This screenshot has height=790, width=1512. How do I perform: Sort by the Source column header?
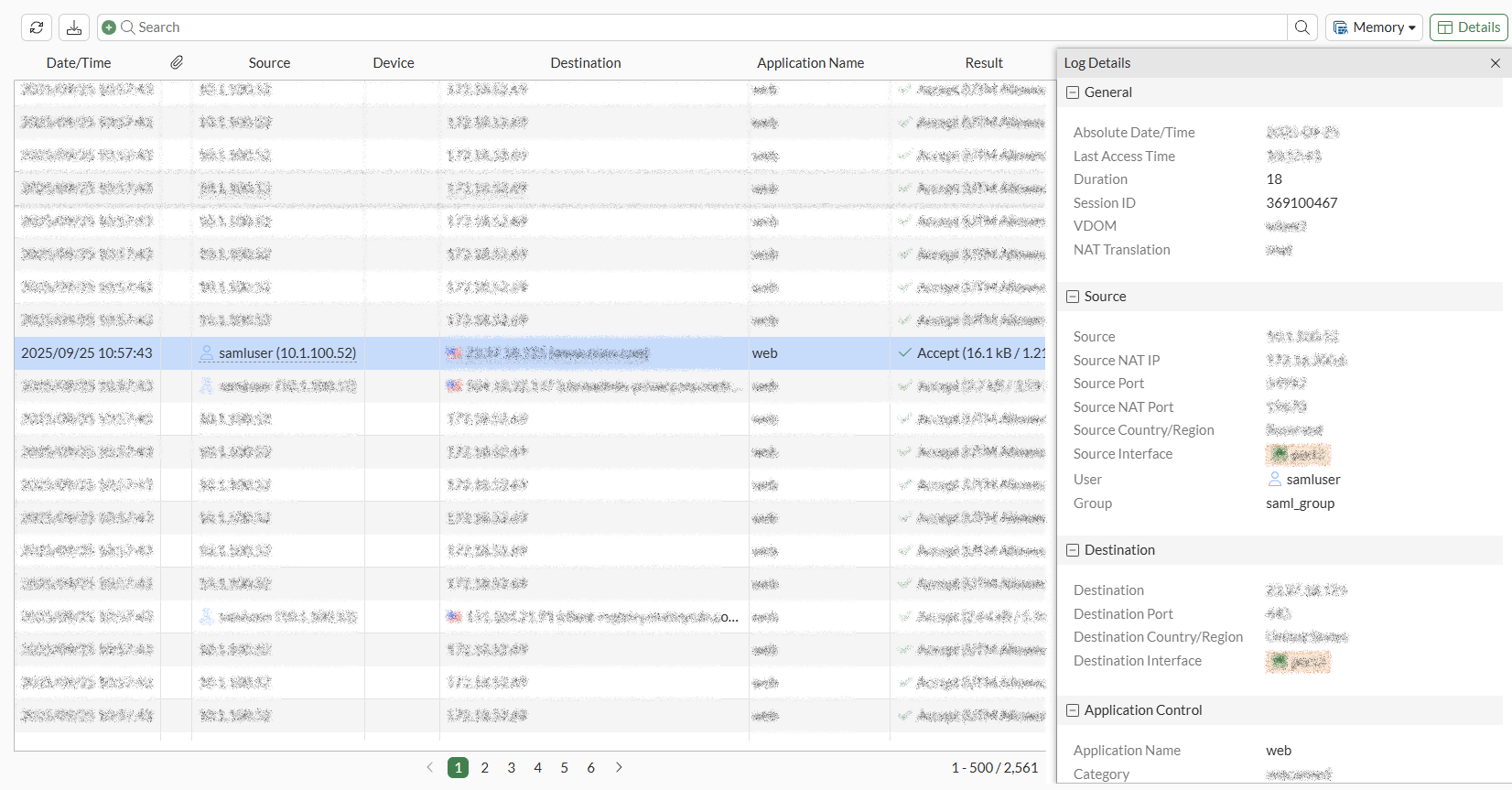pyautogui.click(x=269, y=63)
